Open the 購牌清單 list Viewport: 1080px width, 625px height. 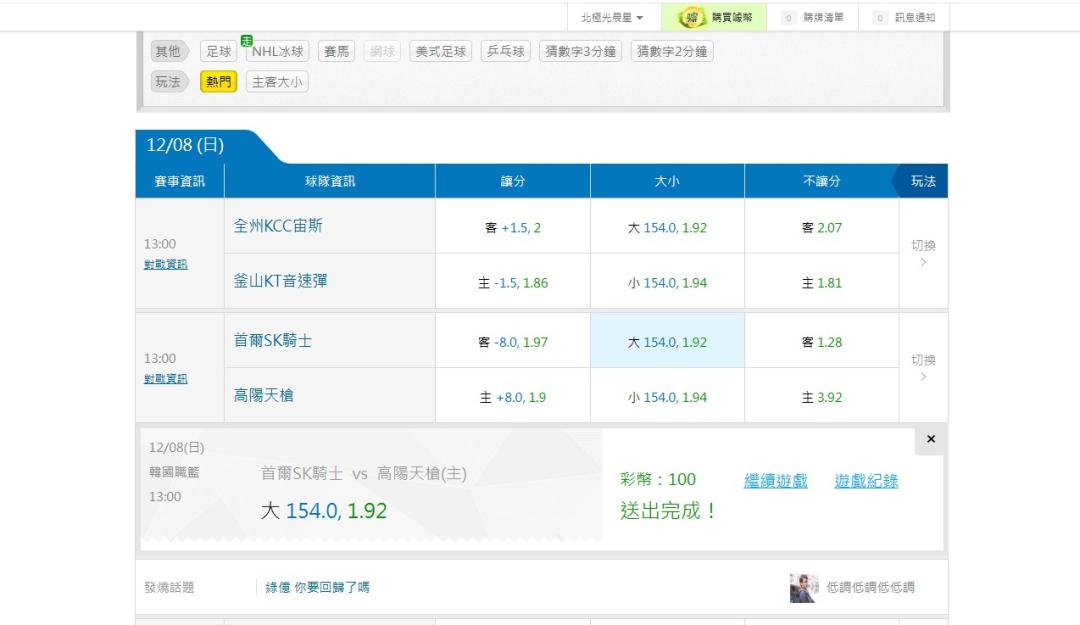coord(813,17)
